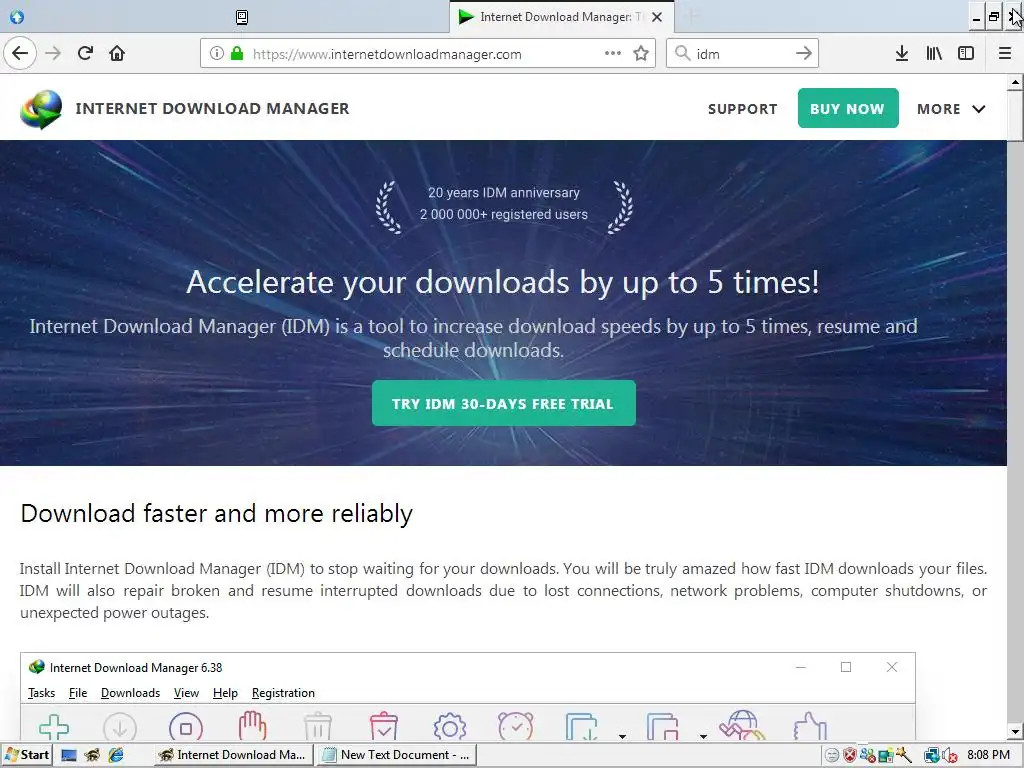Activate Internet Download Ma... taskbar button
The height and width of the screenshot is (768, 1024).
(x=233, y=755)
